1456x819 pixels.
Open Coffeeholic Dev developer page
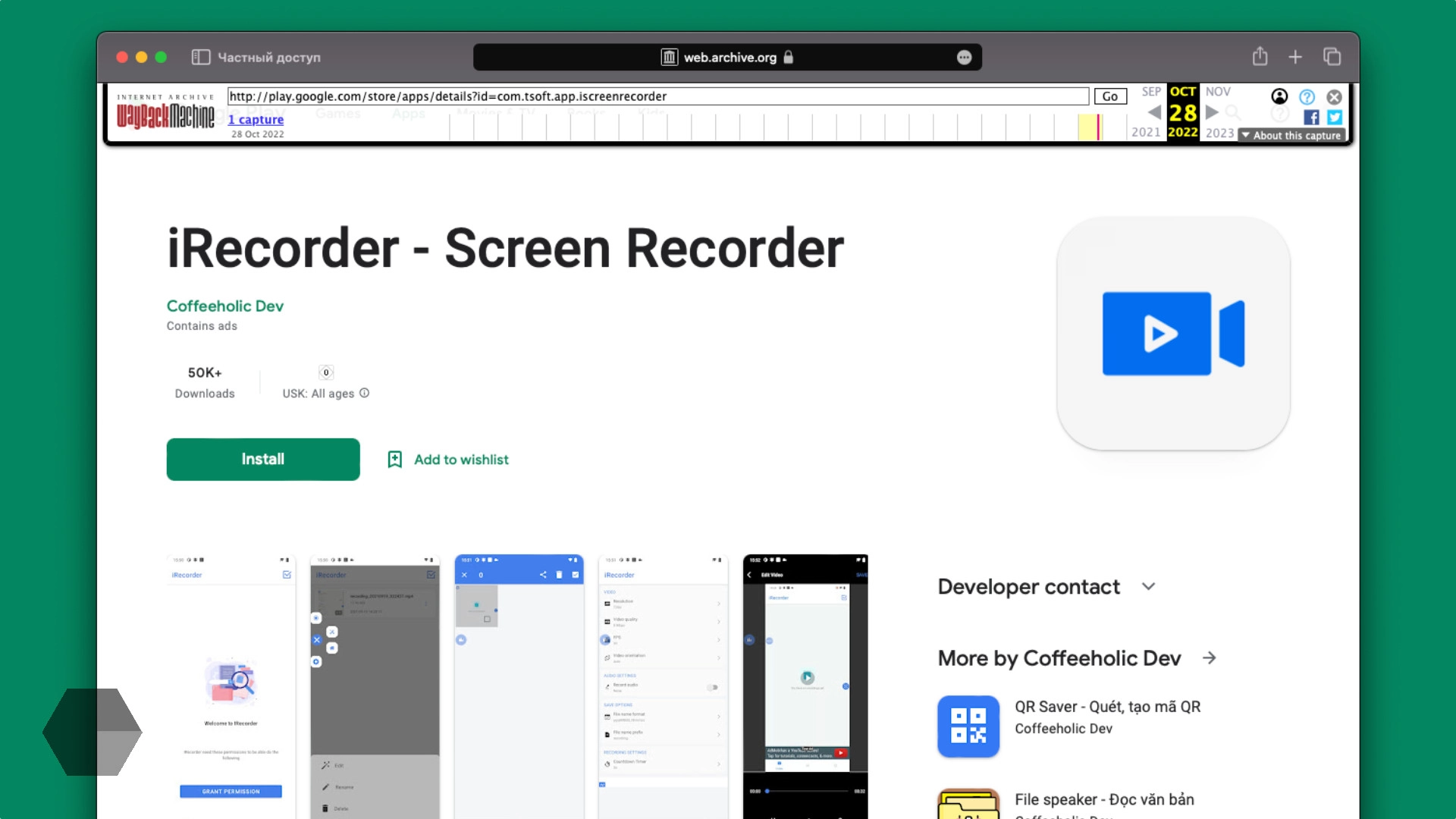225,306
